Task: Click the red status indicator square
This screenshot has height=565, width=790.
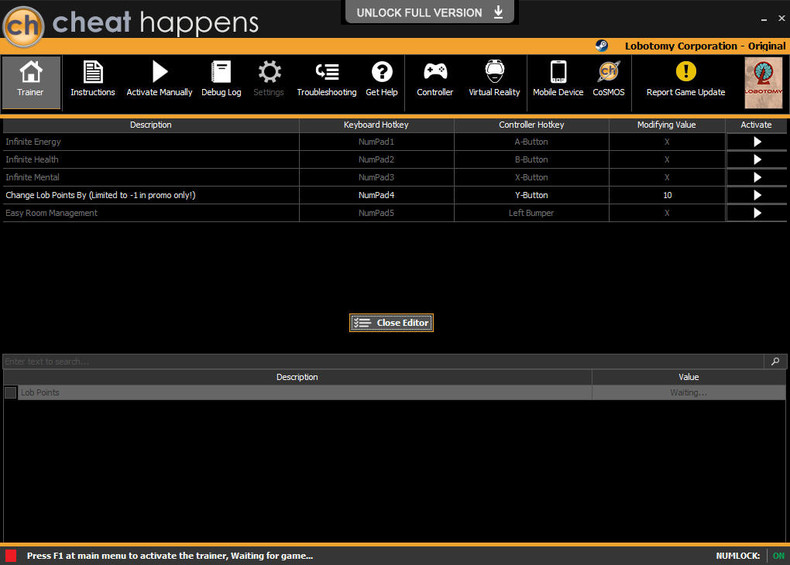Action: click(x=11, y=556)
